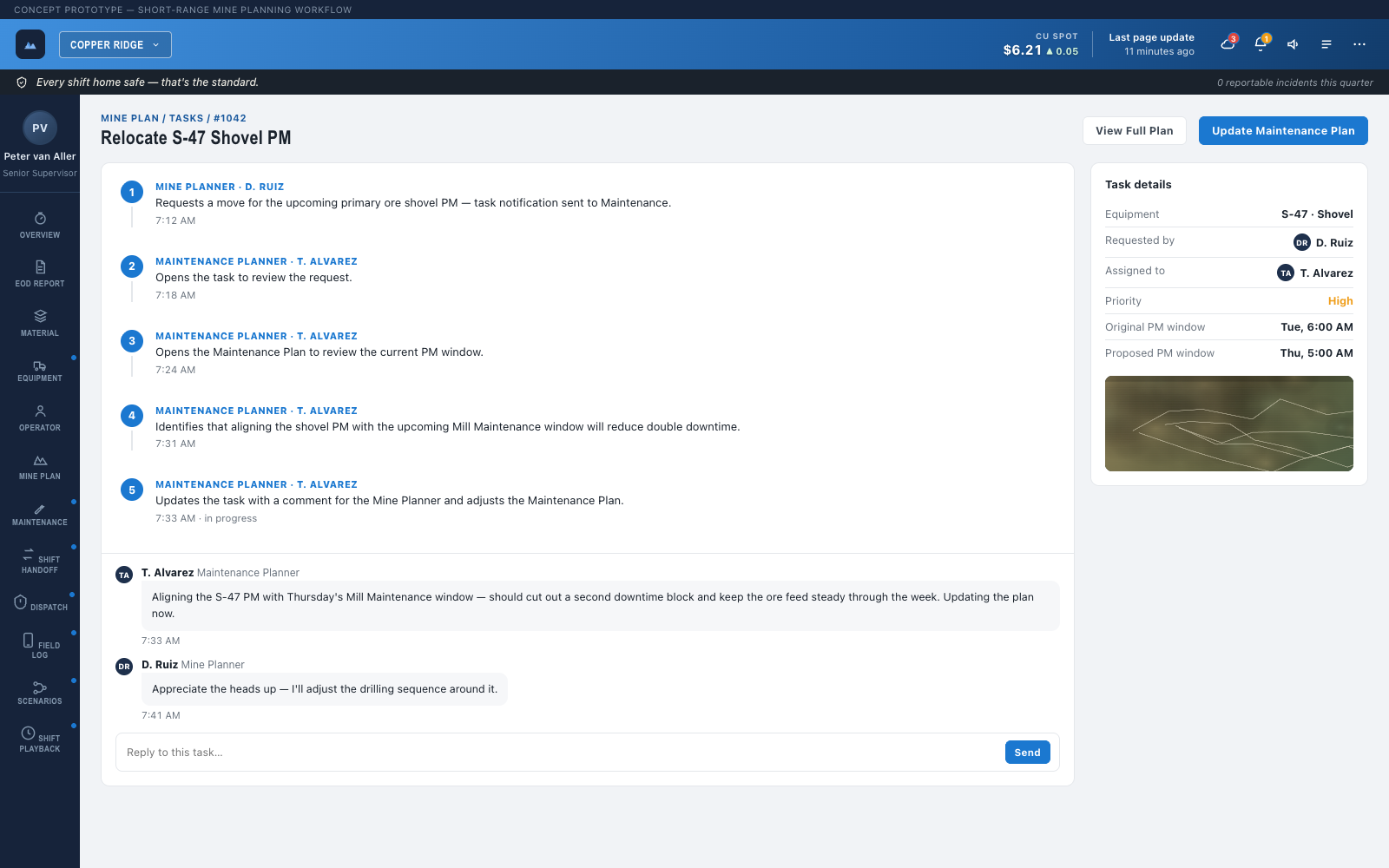
Task: Select step 3 circle in the timeline
Action: (132, 341)
